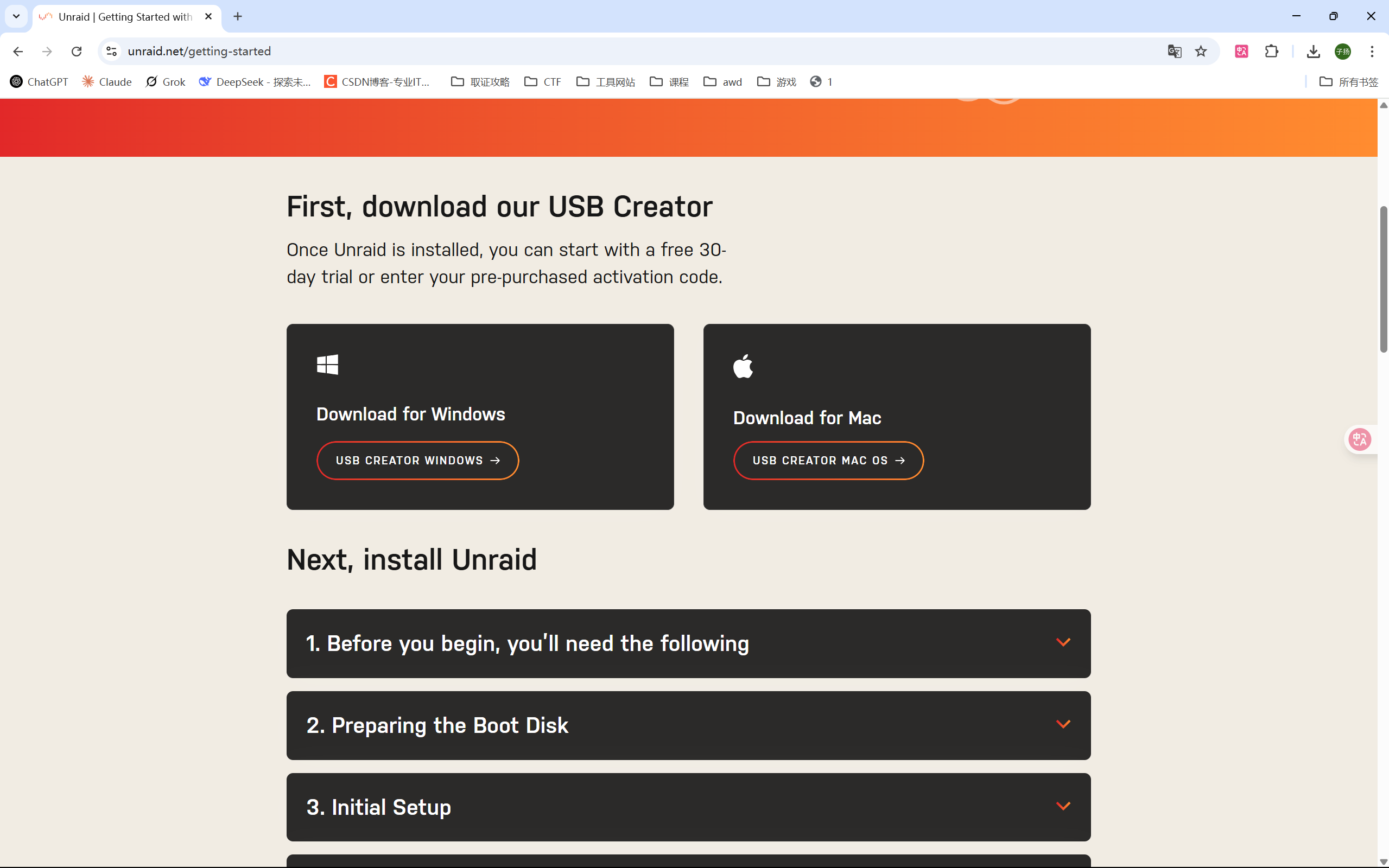Click 'Next, install Unraid' heading
The width and height of the screenshot is (1389, 868).
411,560
